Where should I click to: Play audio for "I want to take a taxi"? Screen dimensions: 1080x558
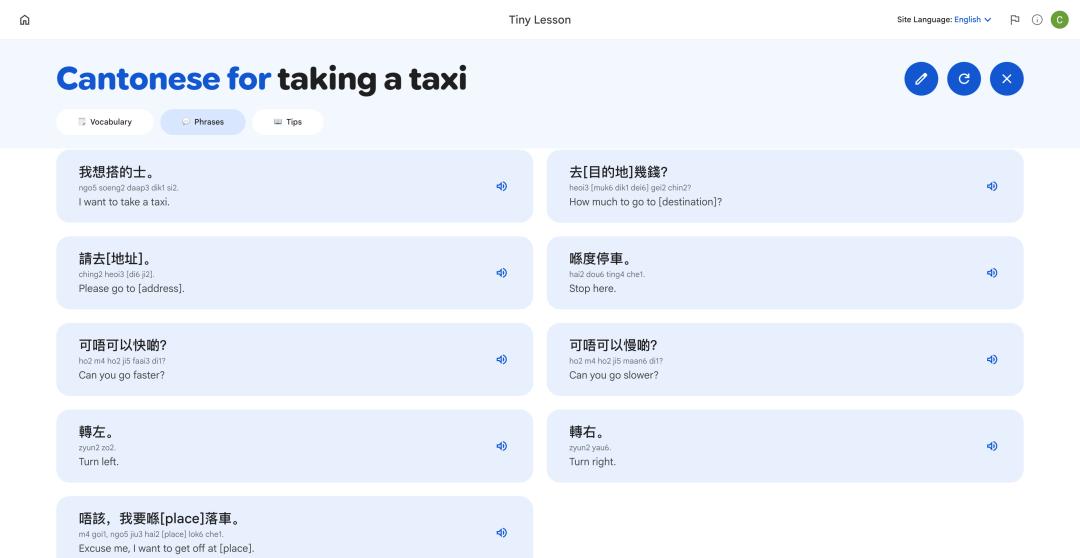[x=501, y=186]
